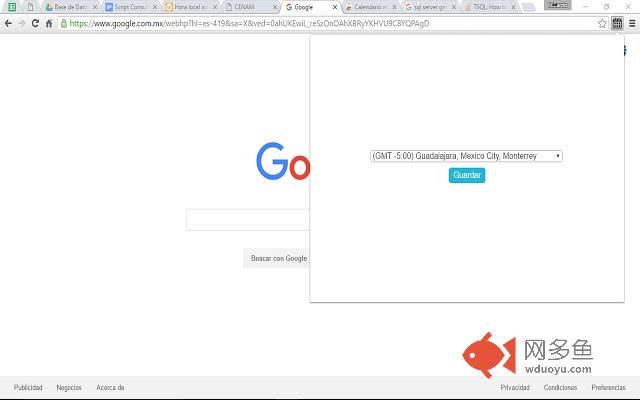Close the browser window
This screenshot has width=640, height=400.
(629, 7)
